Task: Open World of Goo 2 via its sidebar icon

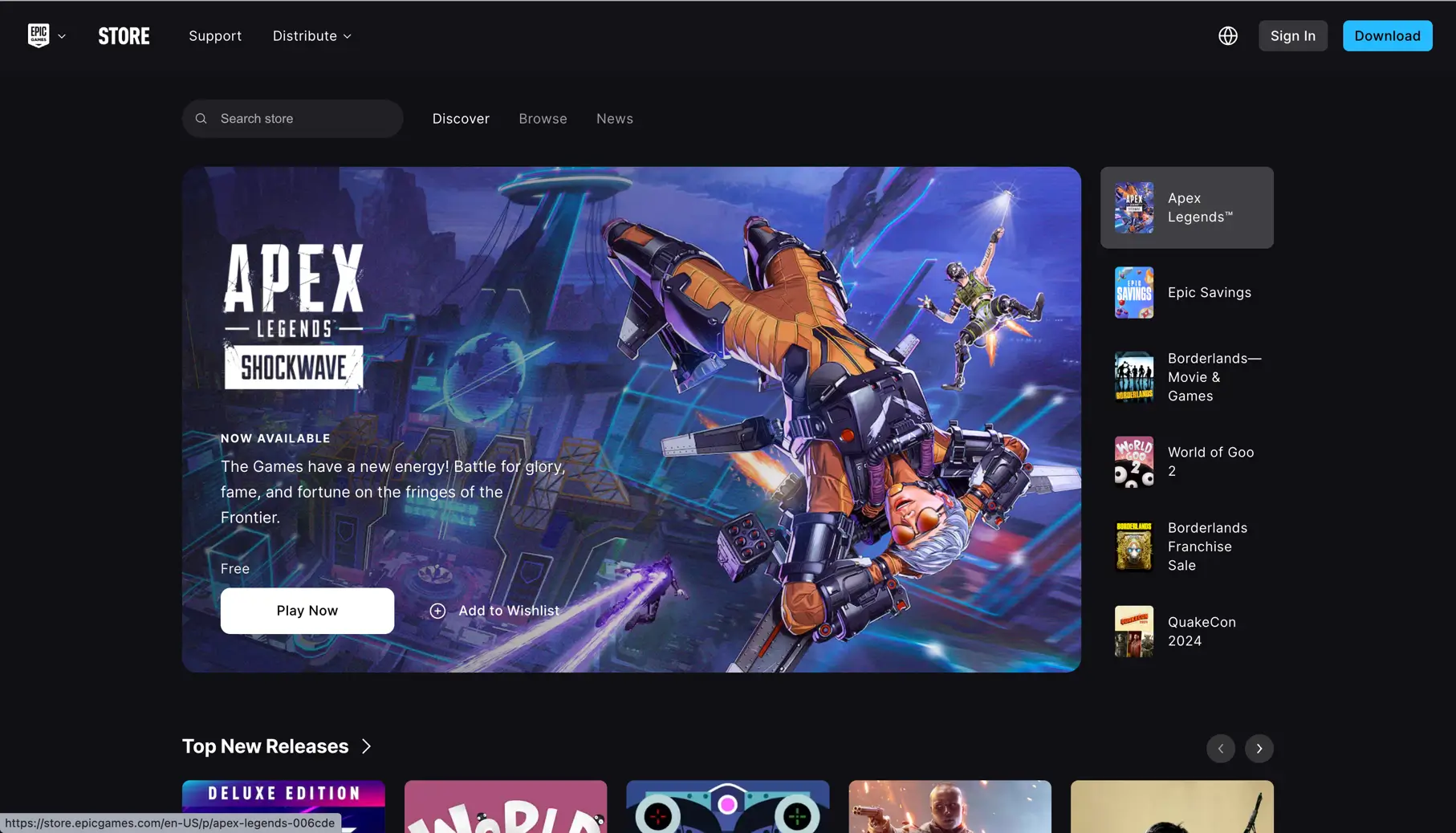Action: click(x=1133, y=461)
